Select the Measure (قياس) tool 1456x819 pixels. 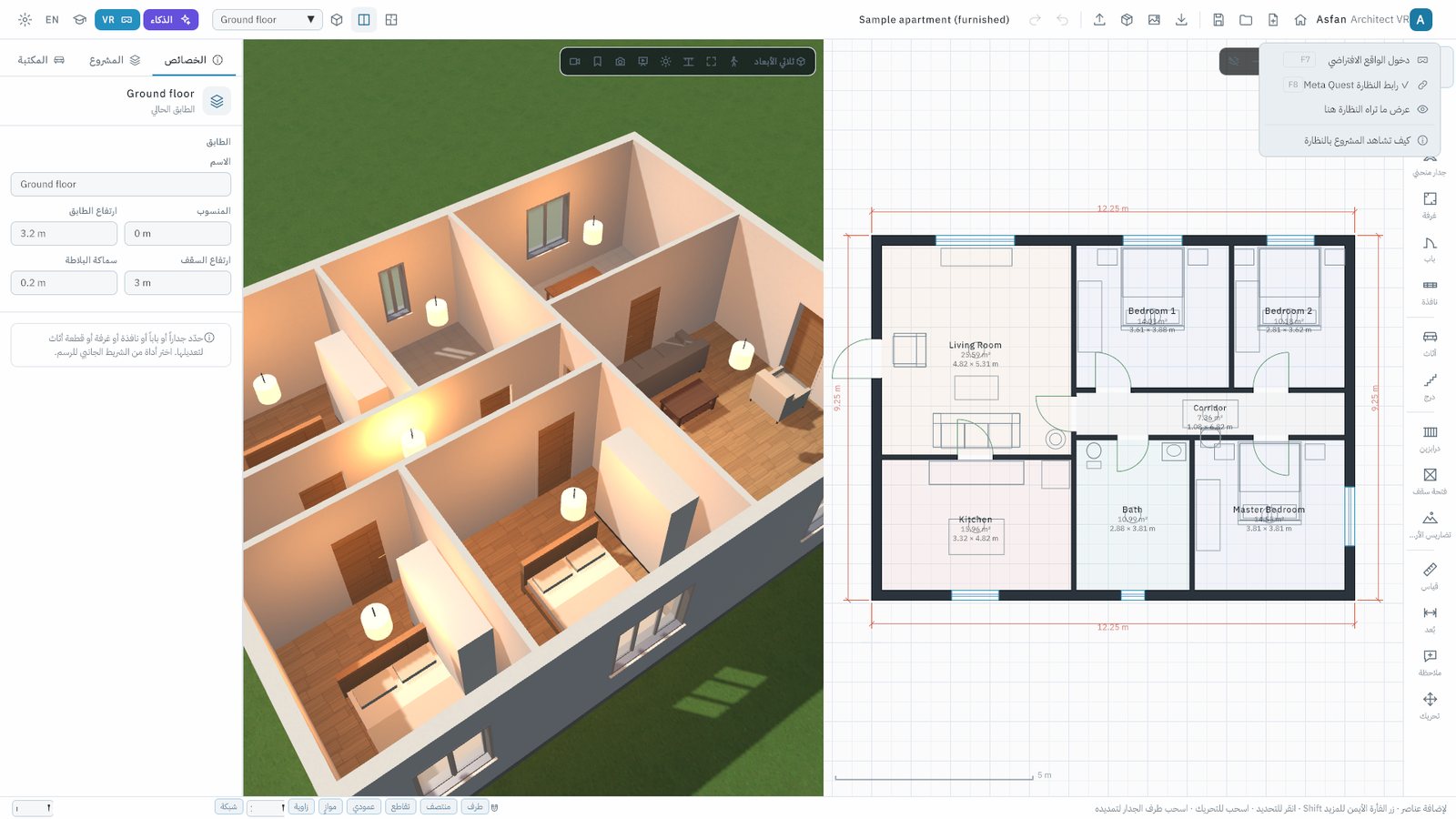click(1430, 576)
